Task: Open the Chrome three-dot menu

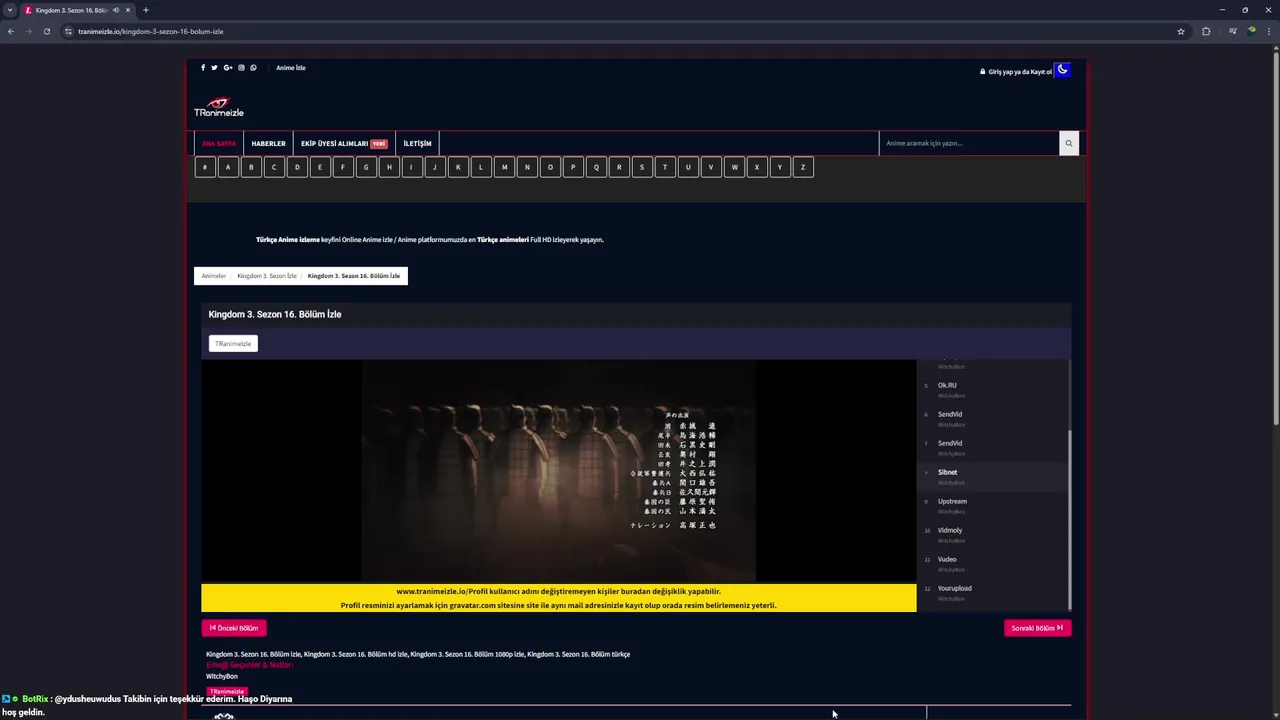Action: (1269, 31)
